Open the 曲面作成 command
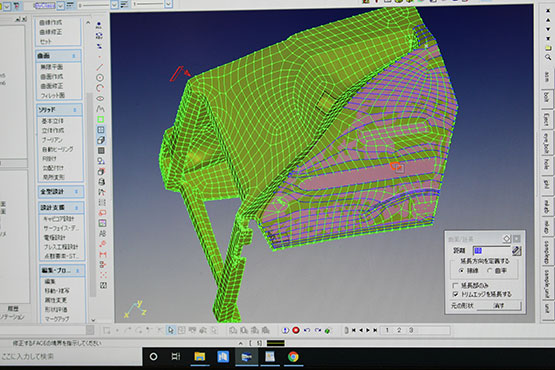Viewport: 555px width, 370px height. coord(52,76)
